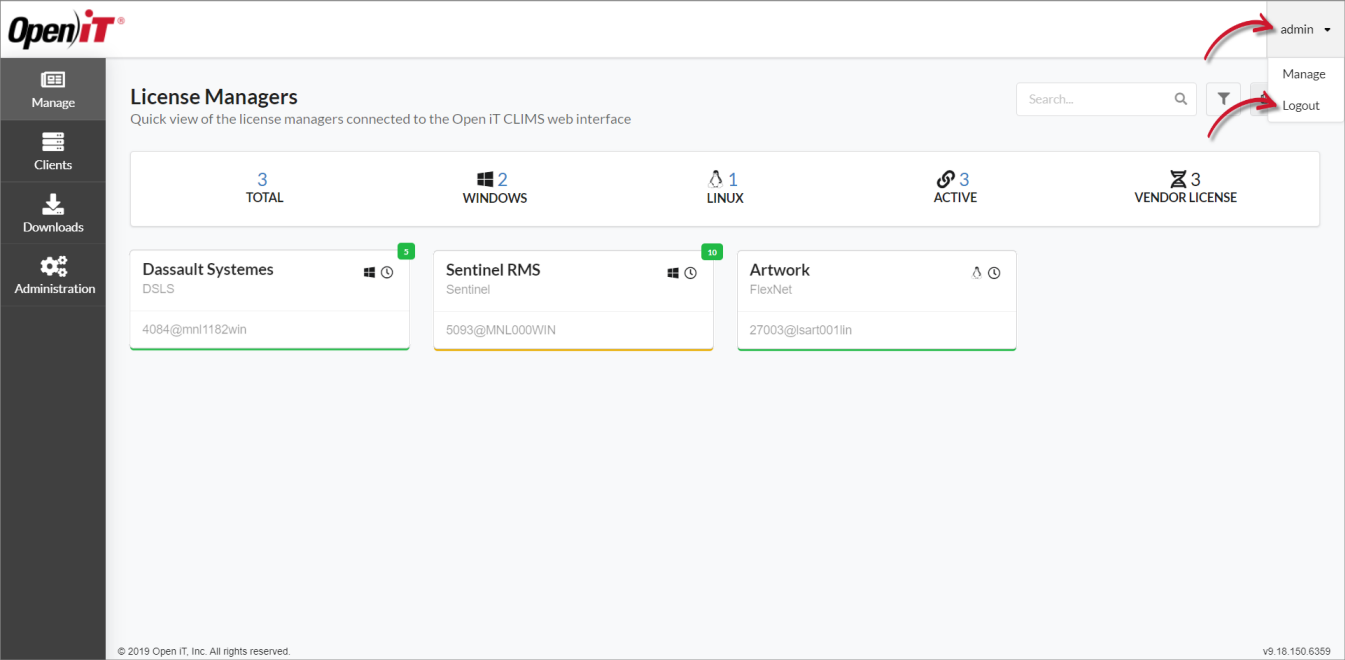The height and width of the screenshot is (660, 1345).
Task: Click the clock icon on Artwork card
Action: pos(994,273)
